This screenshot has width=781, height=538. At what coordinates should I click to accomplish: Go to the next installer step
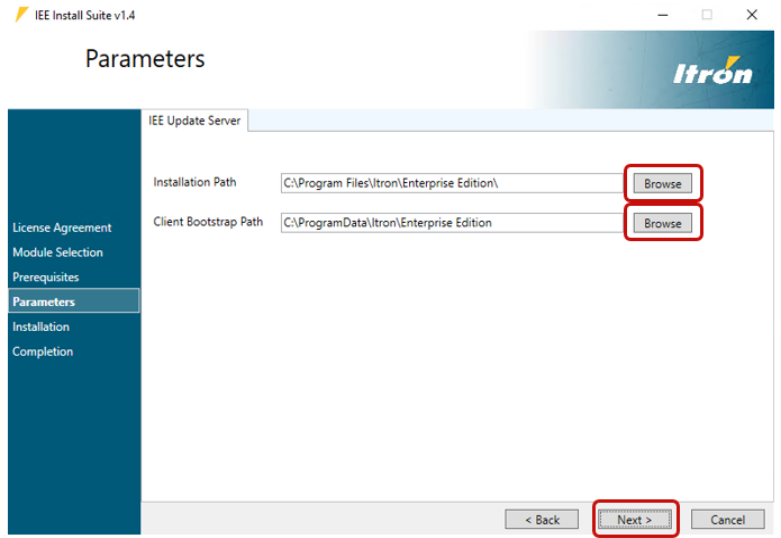tap(635, 520)
